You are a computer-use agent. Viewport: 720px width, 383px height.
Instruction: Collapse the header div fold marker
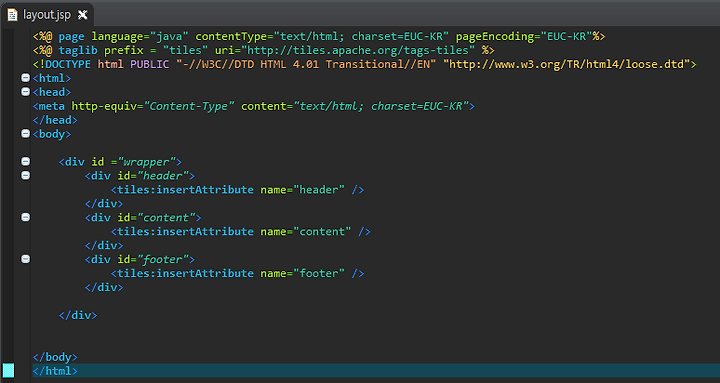click(x=26, y=175)
